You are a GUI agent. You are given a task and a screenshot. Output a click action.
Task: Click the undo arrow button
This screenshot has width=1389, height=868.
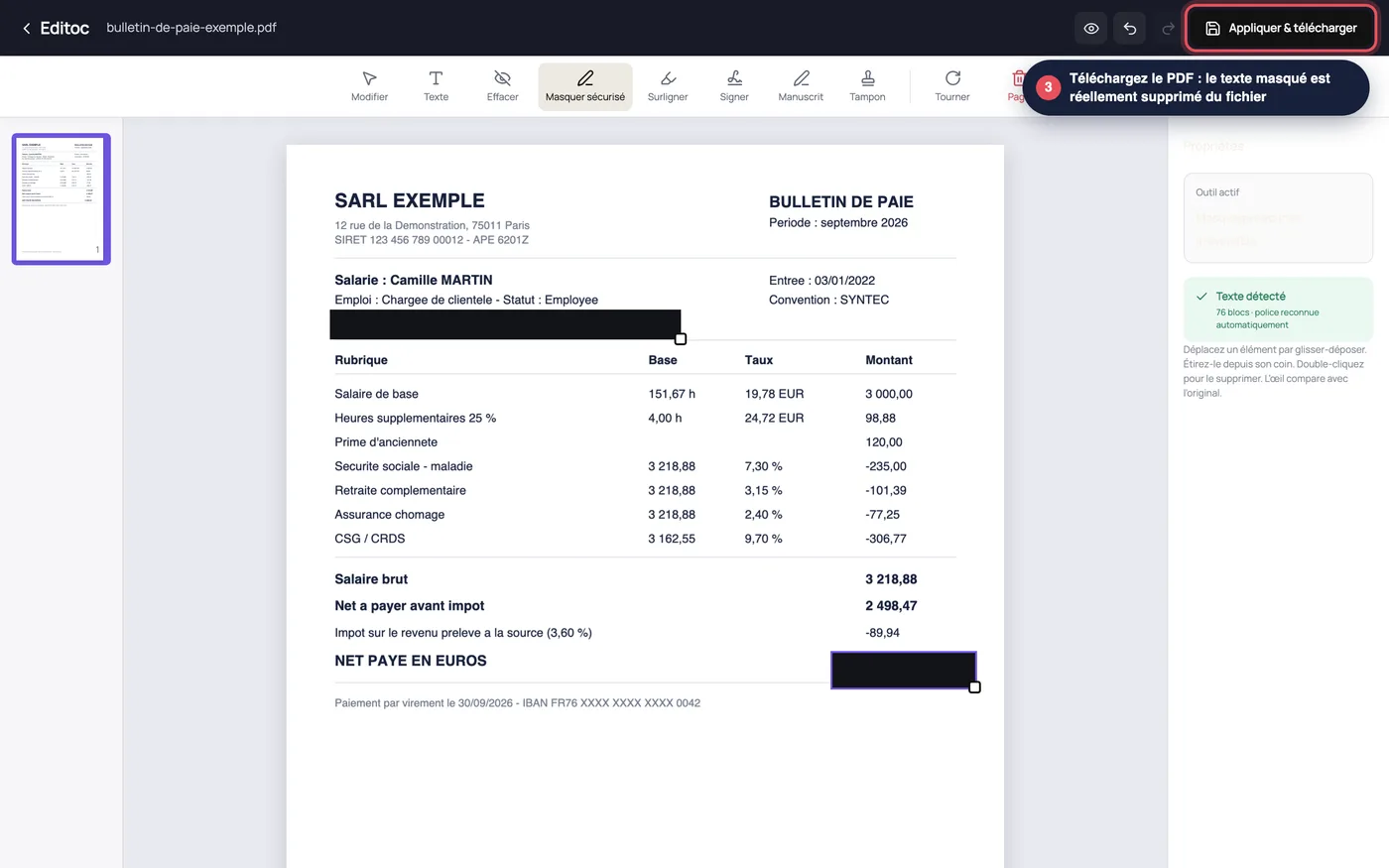(x=1130, y=28)
